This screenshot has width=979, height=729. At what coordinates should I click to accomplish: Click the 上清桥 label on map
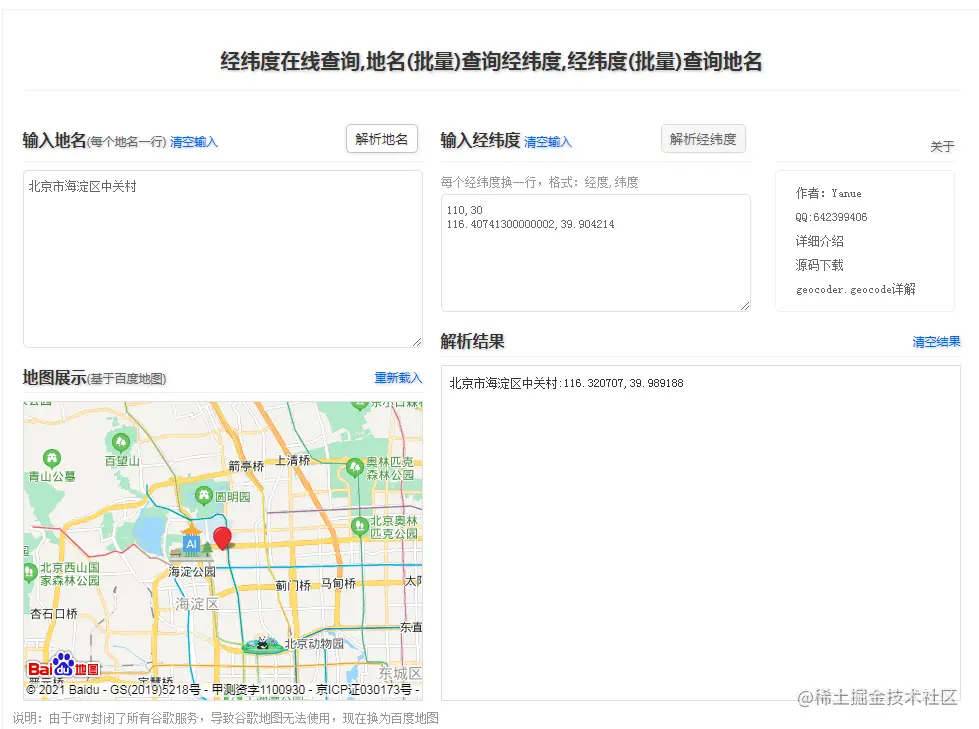293,461
